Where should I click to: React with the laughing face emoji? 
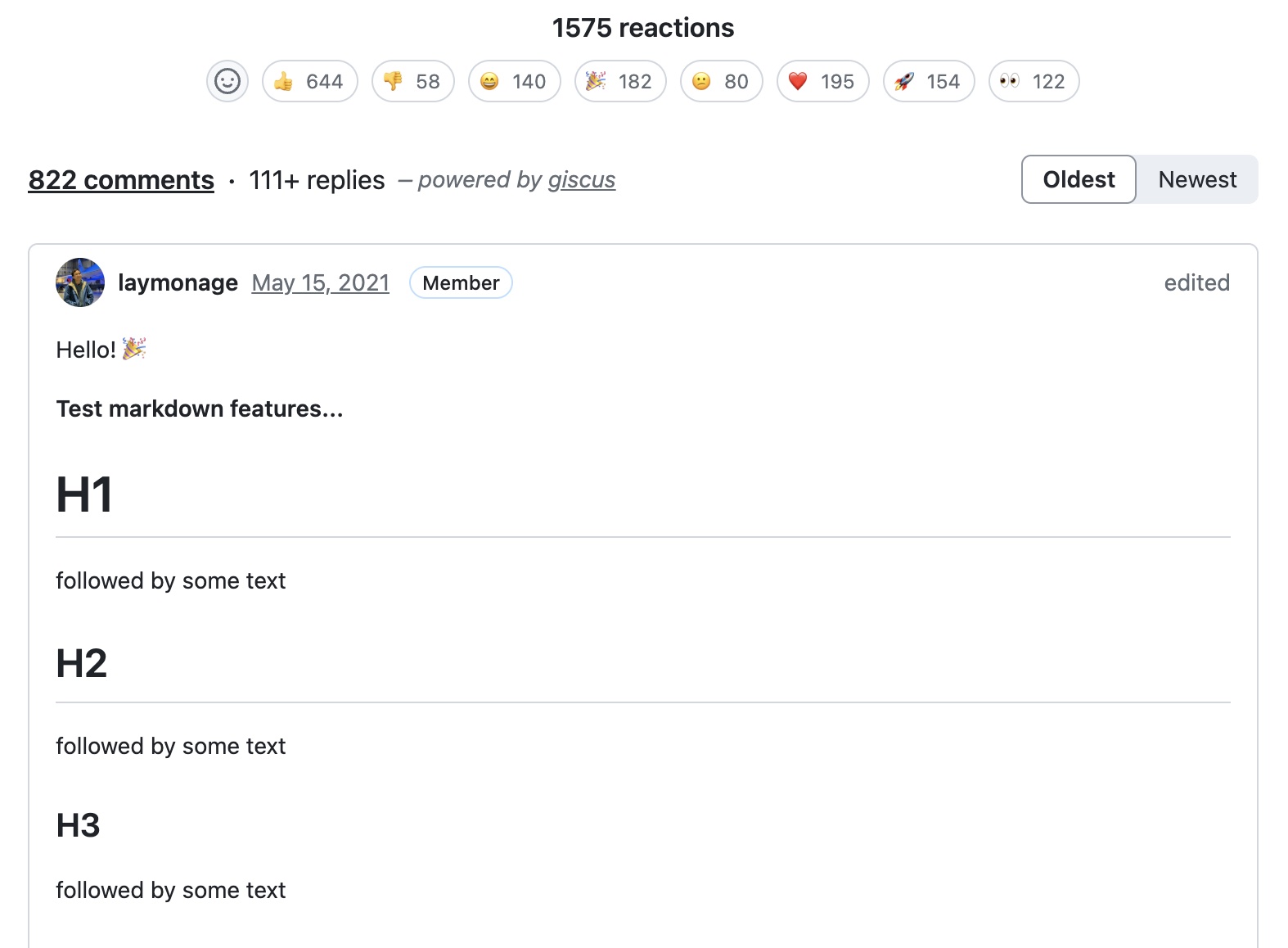click(x=514, y=81)
